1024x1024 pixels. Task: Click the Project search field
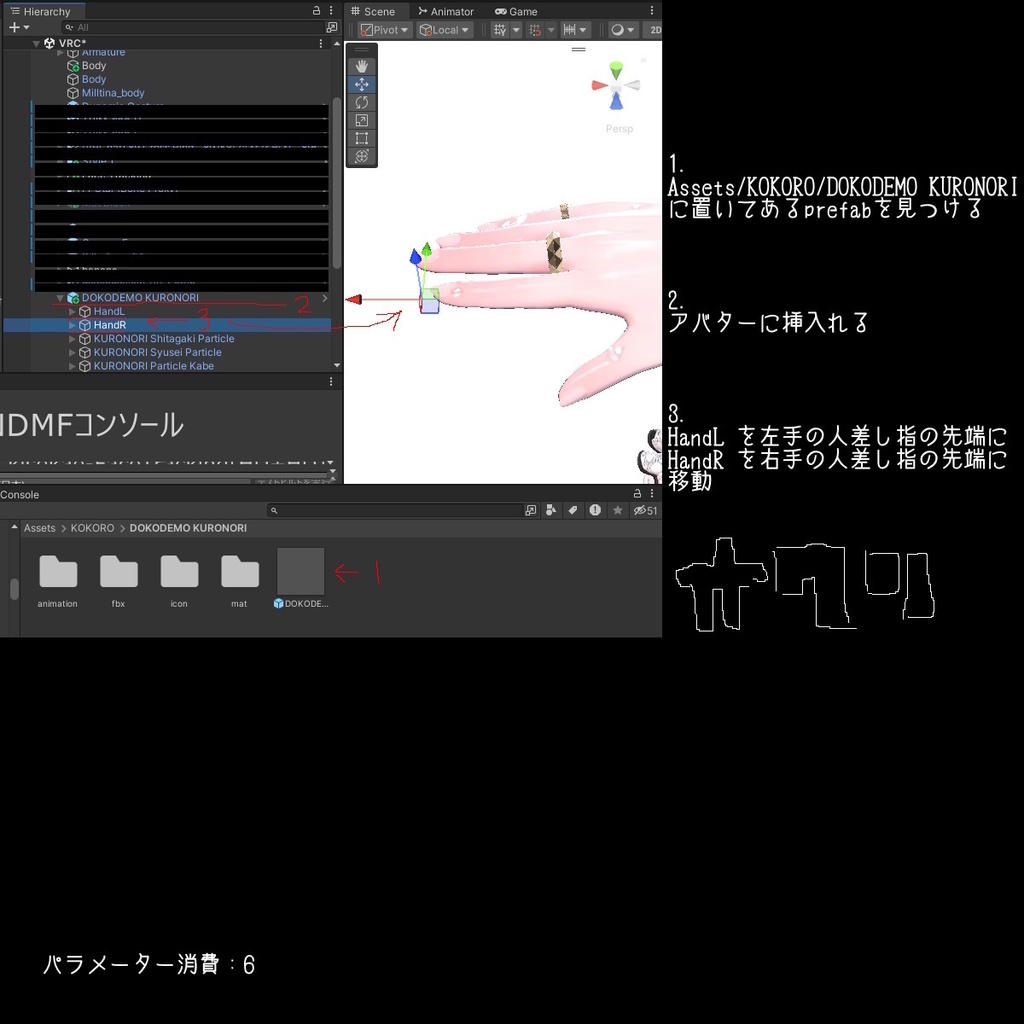[x=395, y=510]
